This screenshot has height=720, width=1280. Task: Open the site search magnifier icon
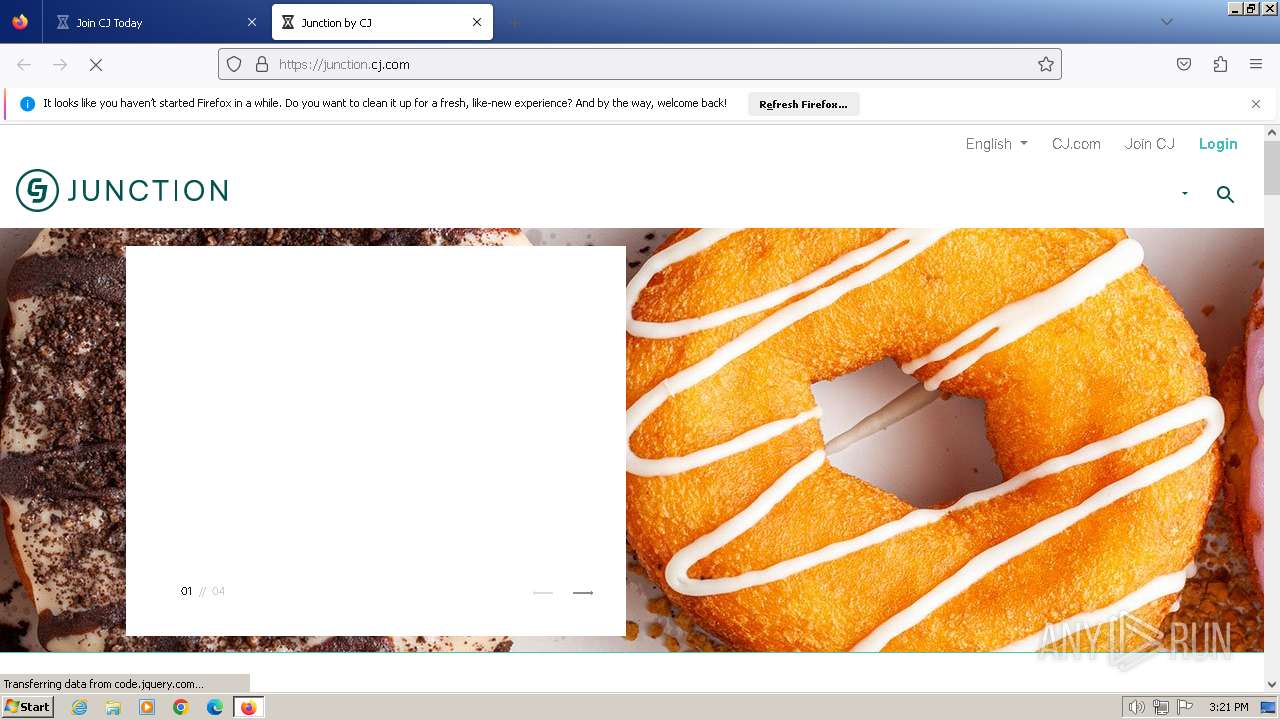1225,194
